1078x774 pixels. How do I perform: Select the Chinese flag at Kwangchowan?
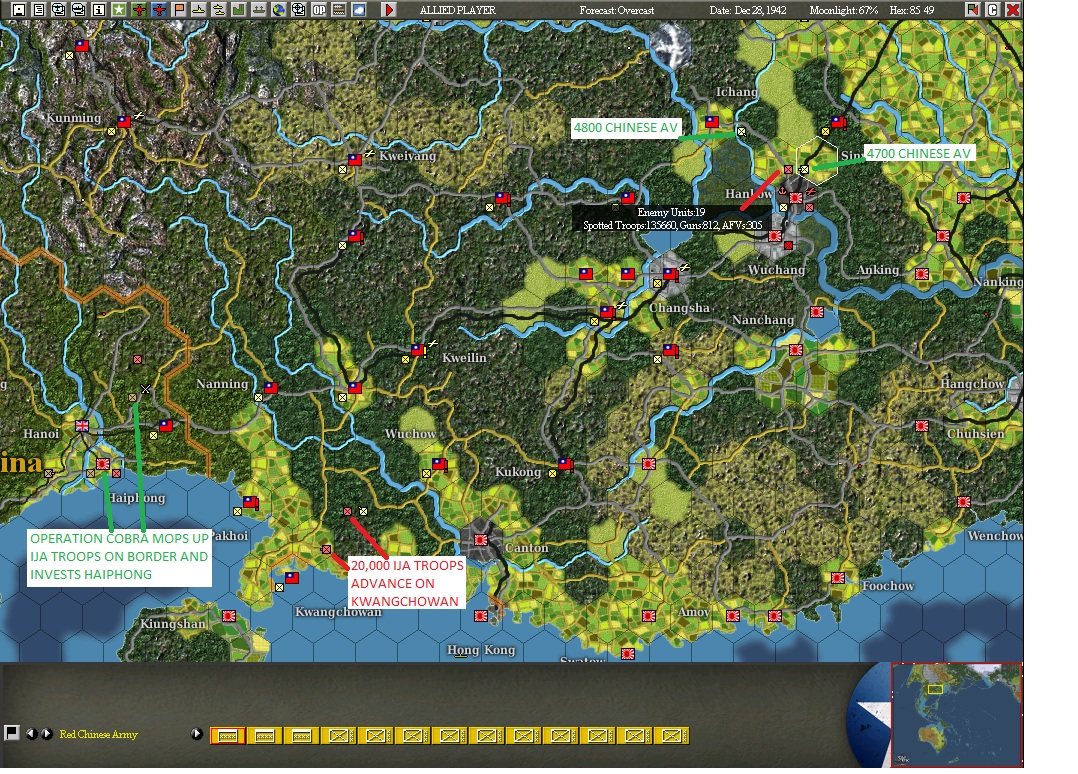pos(292,577)
